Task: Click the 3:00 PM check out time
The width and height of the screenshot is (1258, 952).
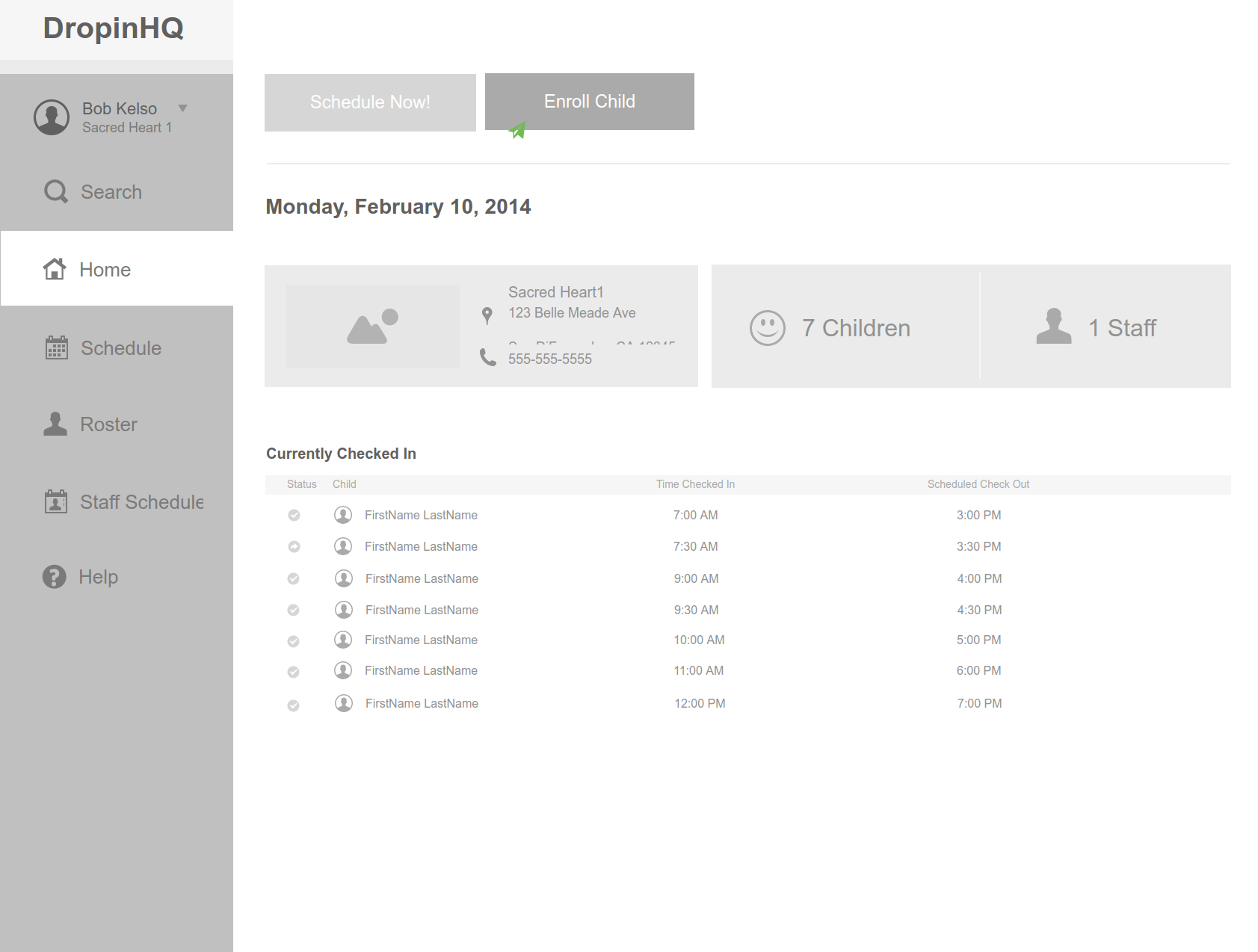Action: [x=979, y=515]
